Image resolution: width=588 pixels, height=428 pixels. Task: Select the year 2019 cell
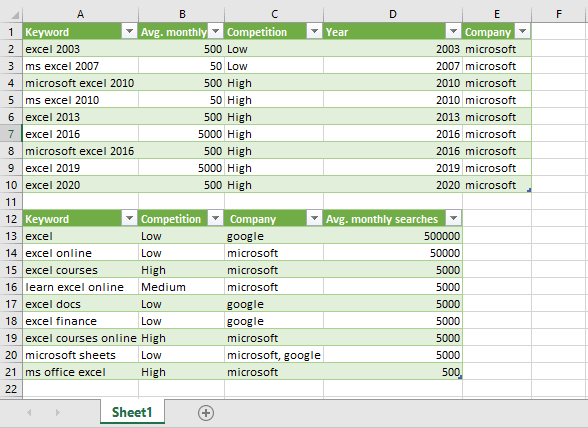[393, 168]
